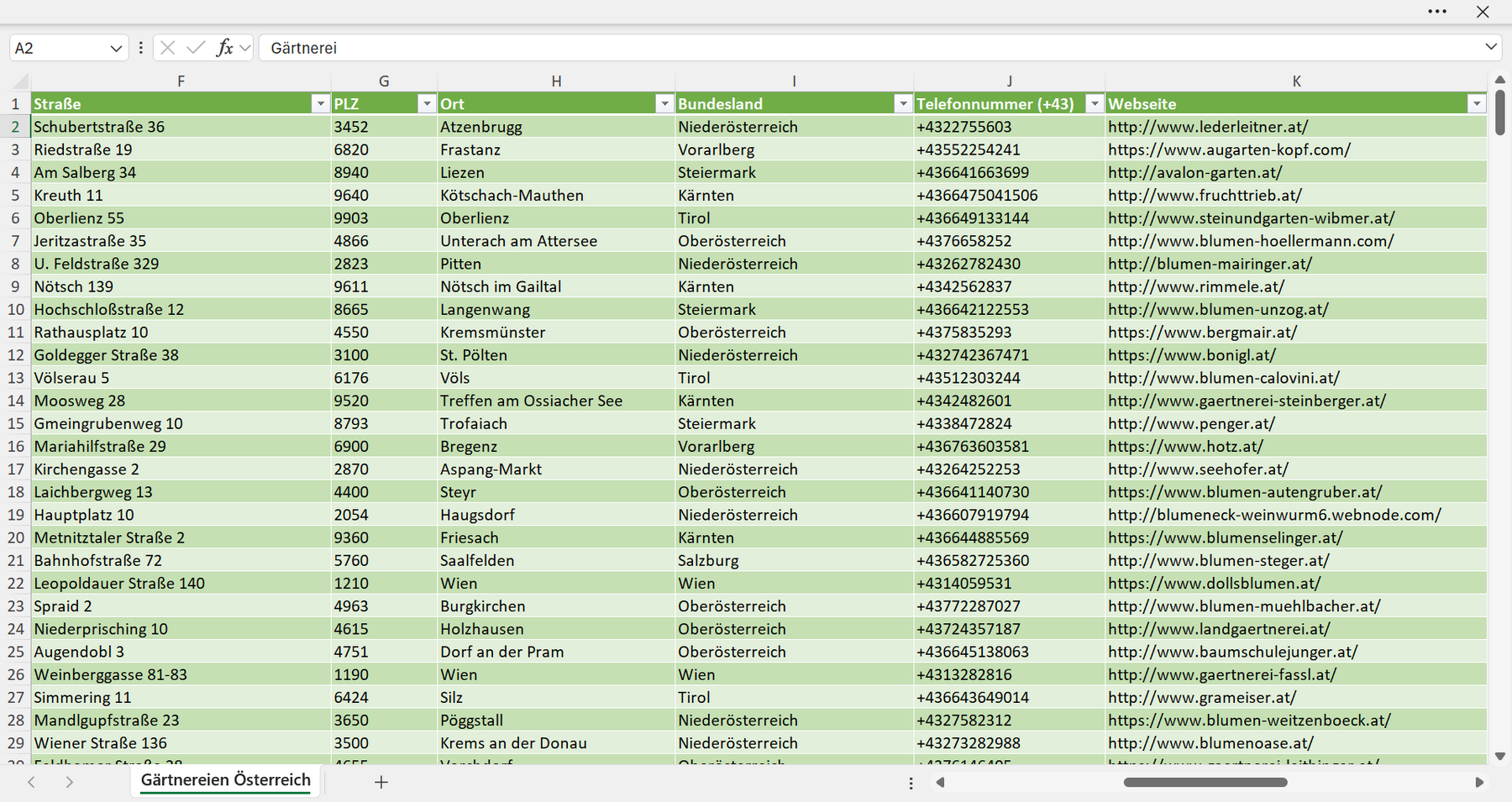Add a new sheet with plus icon
This screenshot has height=802, width=1512.
click(381, 782)
